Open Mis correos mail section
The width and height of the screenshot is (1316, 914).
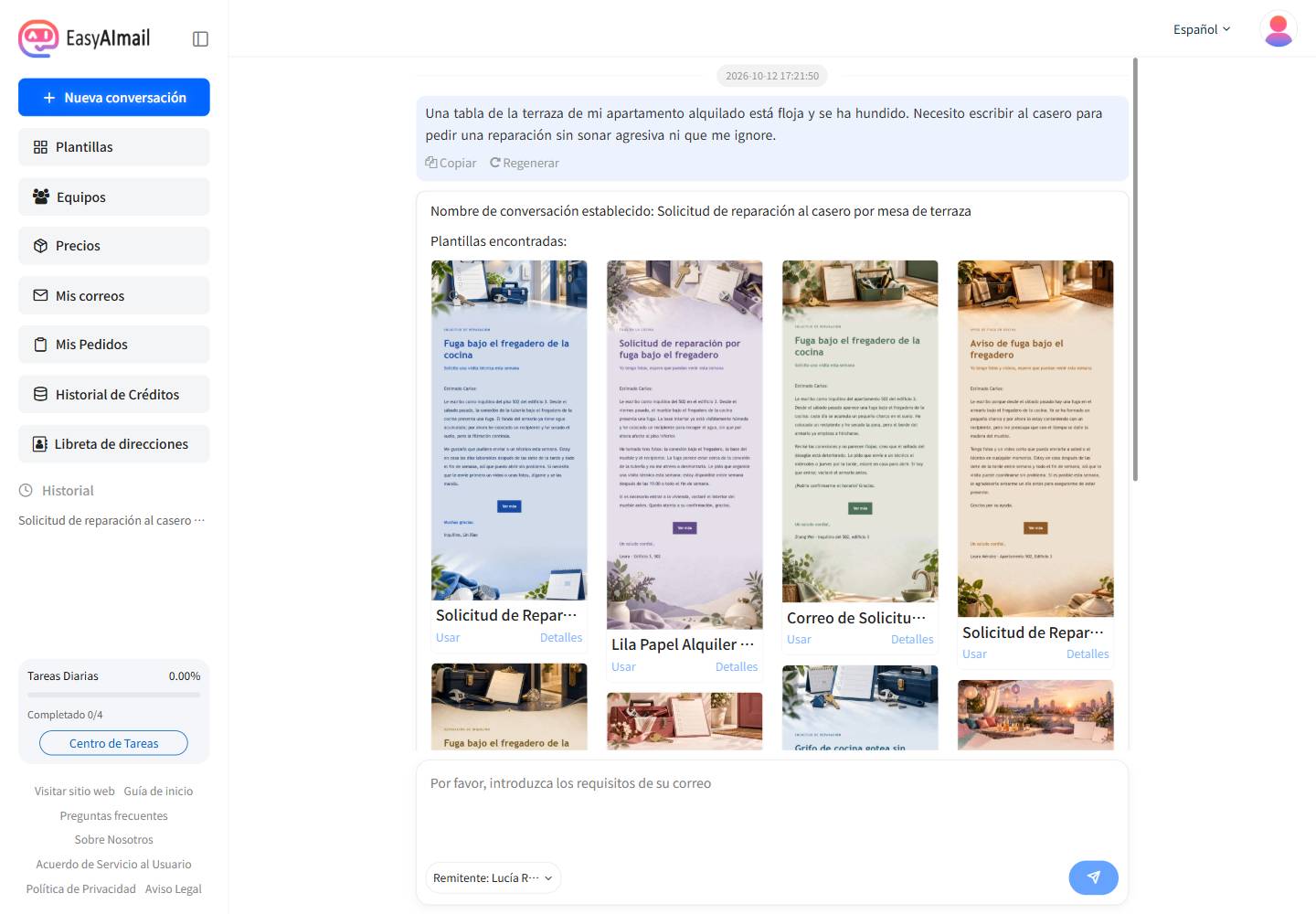[x=114, y=295]
